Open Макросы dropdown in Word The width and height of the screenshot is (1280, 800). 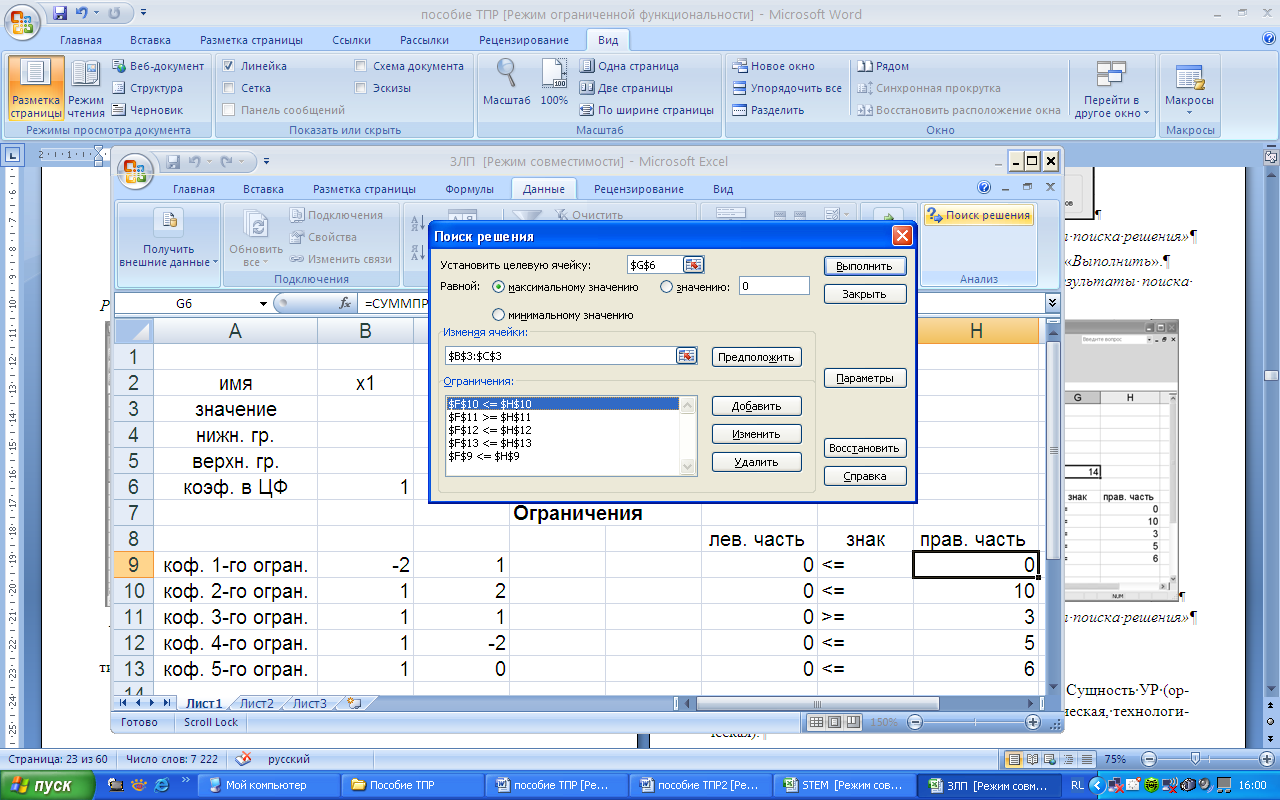click(x=1189, y=88)
